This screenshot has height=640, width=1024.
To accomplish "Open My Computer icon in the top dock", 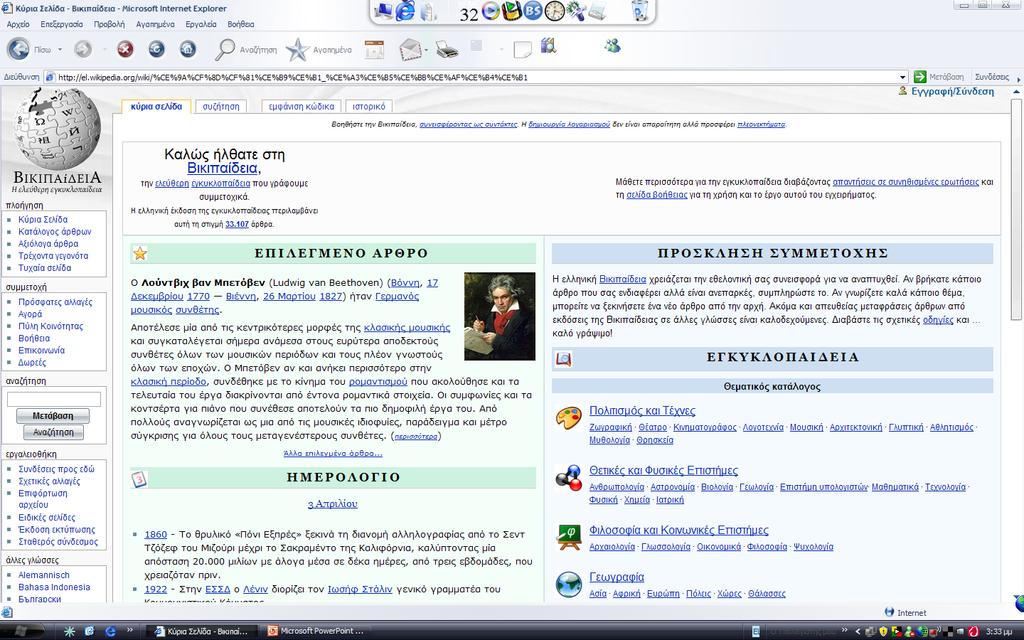I will click(384, 11).
